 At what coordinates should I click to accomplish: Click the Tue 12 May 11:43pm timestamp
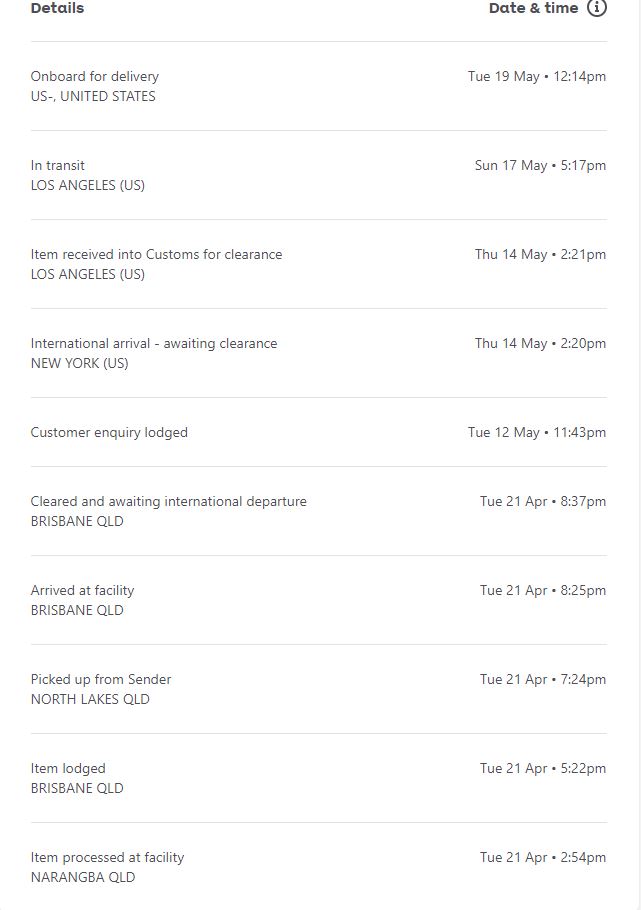click(x=536, y=432)
